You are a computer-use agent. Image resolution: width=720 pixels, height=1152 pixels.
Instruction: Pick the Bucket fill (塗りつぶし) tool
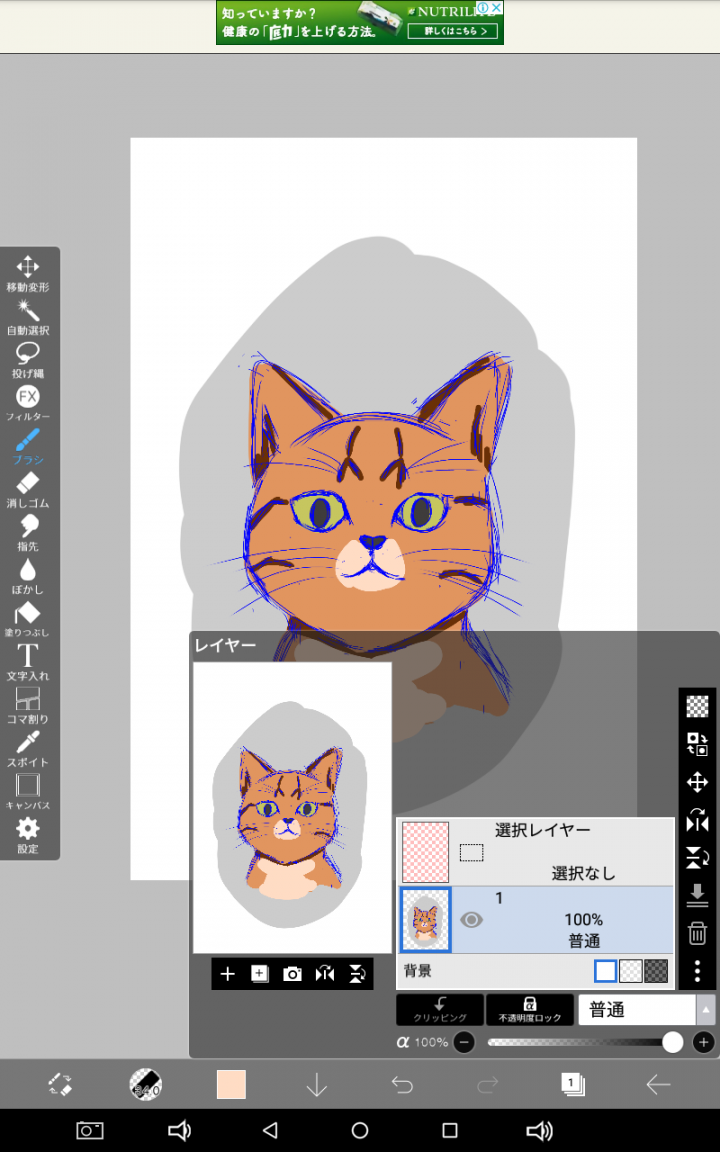28,618
